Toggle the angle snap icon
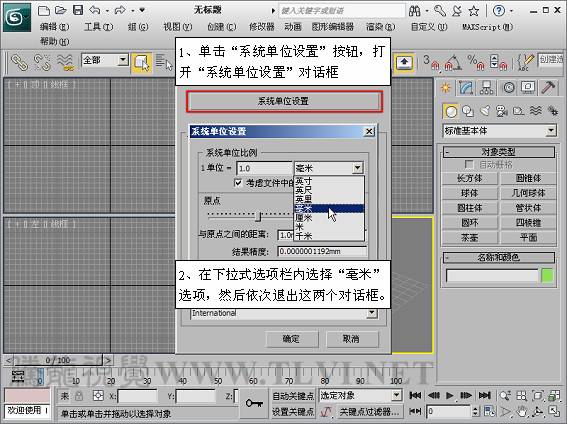Image resolution: width=567 pixels, height=424 pixels. (x=453, y=62)
